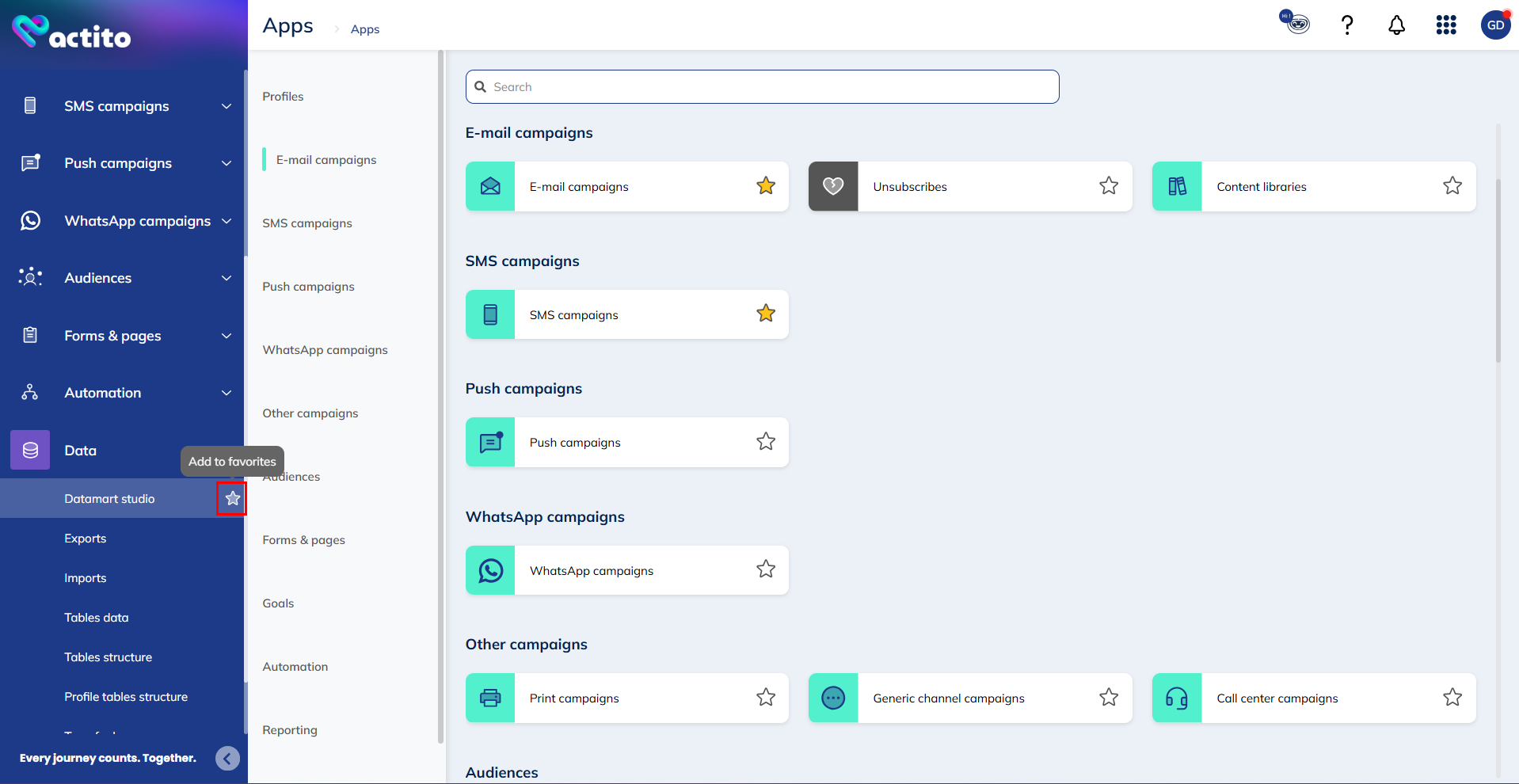Image resolution: width=1519 pixels, height=784 pixels.
Task: Click the apps Search field
Action: pos(762,87)
